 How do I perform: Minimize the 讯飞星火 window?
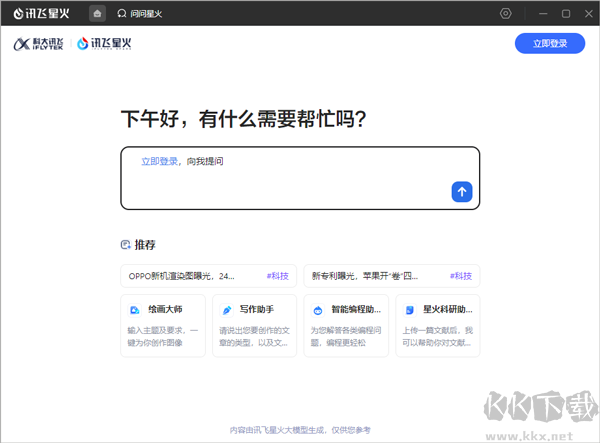[x=543, y=14]
